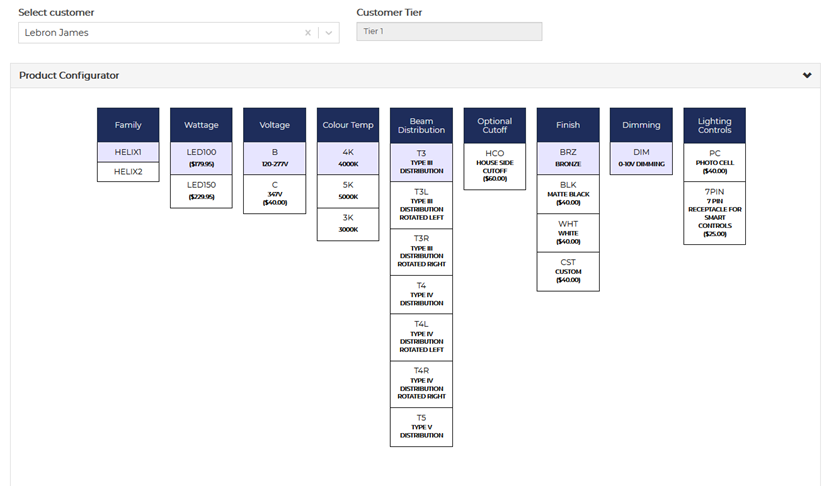This screenshot has width=829, height=486.
Task: Add the 7PIN receptacle option
Action: (714, 211)
